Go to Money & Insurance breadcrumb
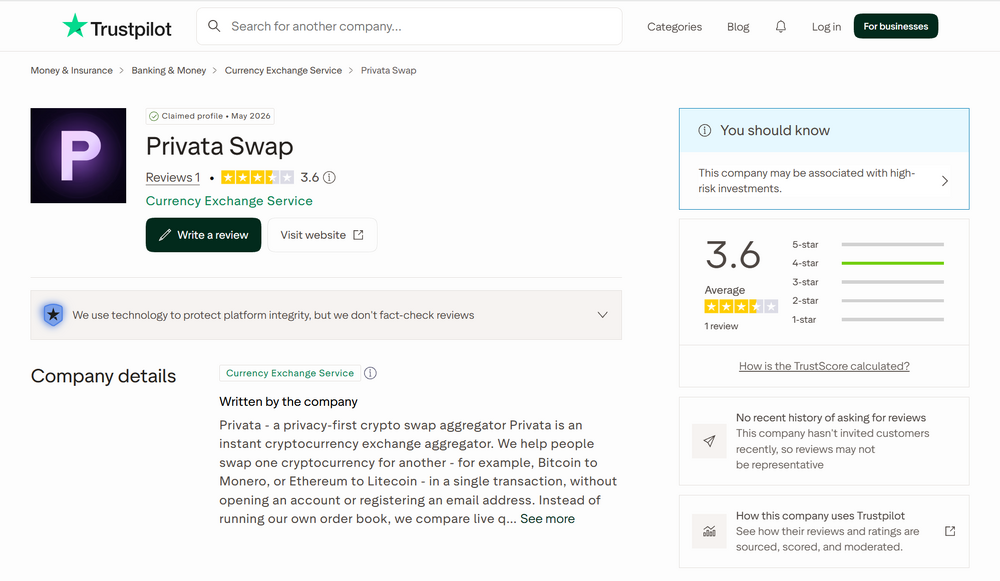Viewport: 1000px width, 581px height. 71,70
